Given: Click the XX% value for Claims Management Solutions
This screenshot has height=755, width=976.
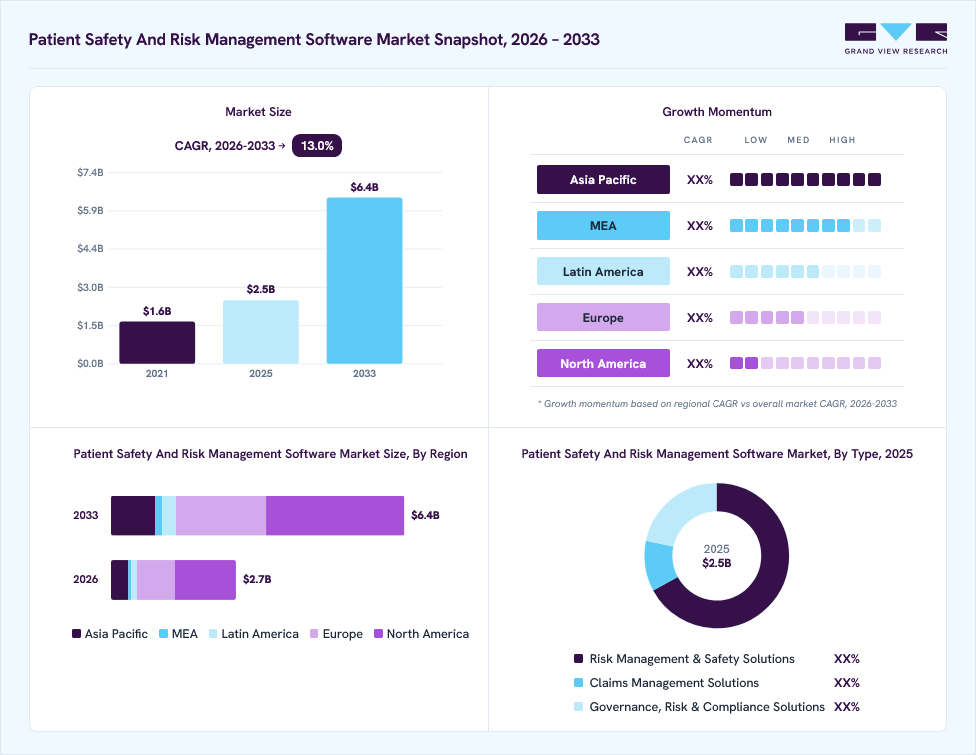Looking at the screenshot, I should coord(847,683).
